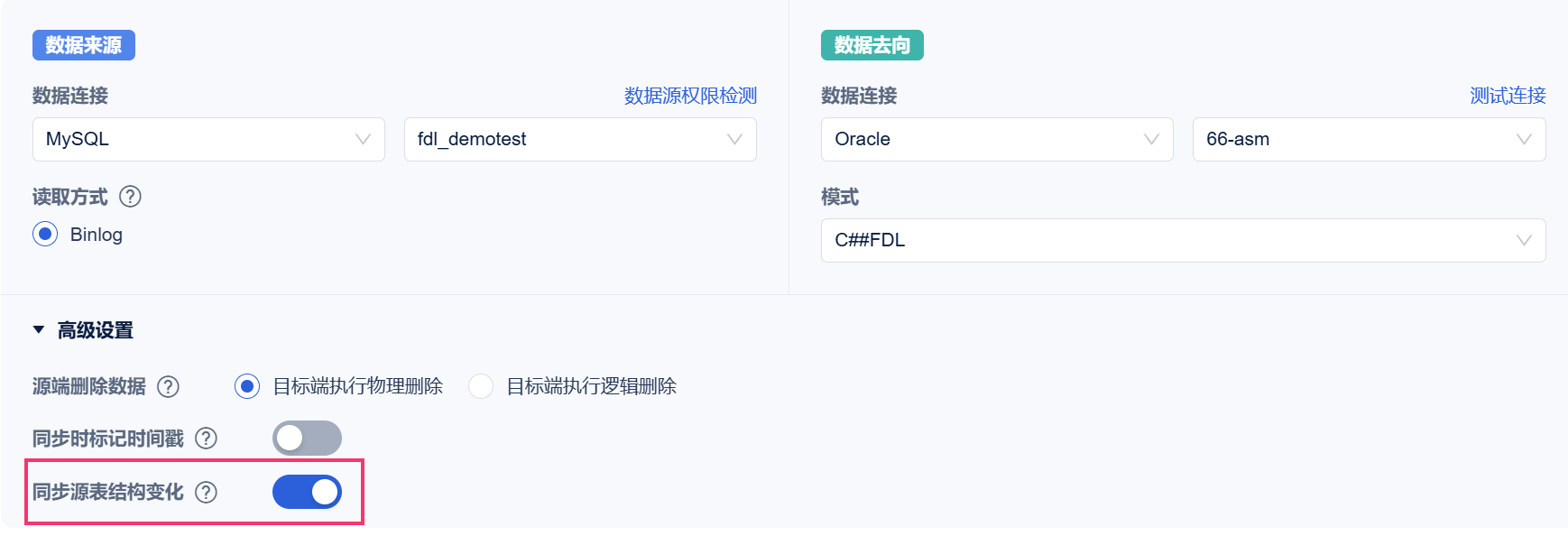The height and width of the screenshot is (536, 1568).
Task: Click the 数据来源 section tag
Action: (x=84, y=45)
